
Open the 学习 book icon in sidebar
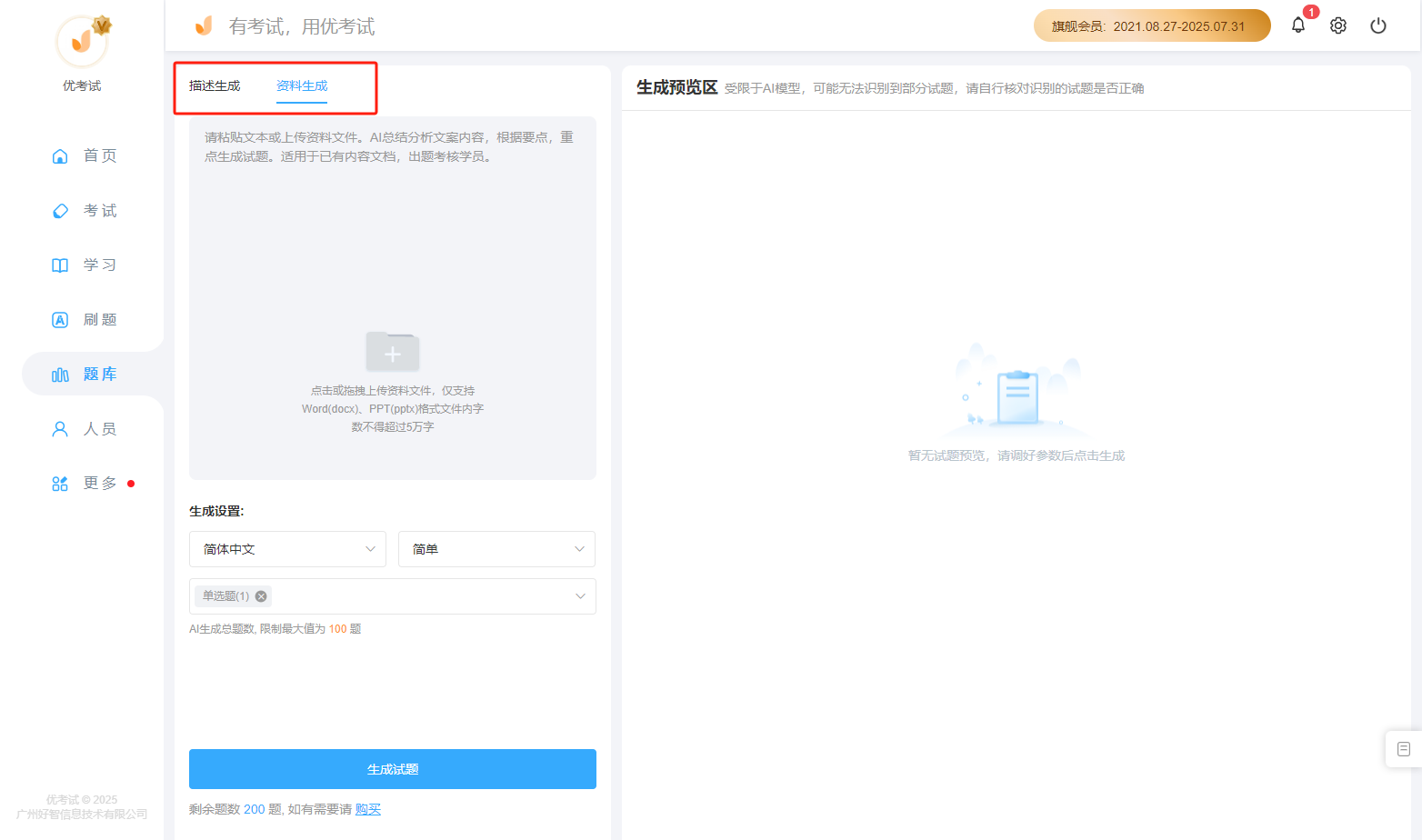pos(60,265)
